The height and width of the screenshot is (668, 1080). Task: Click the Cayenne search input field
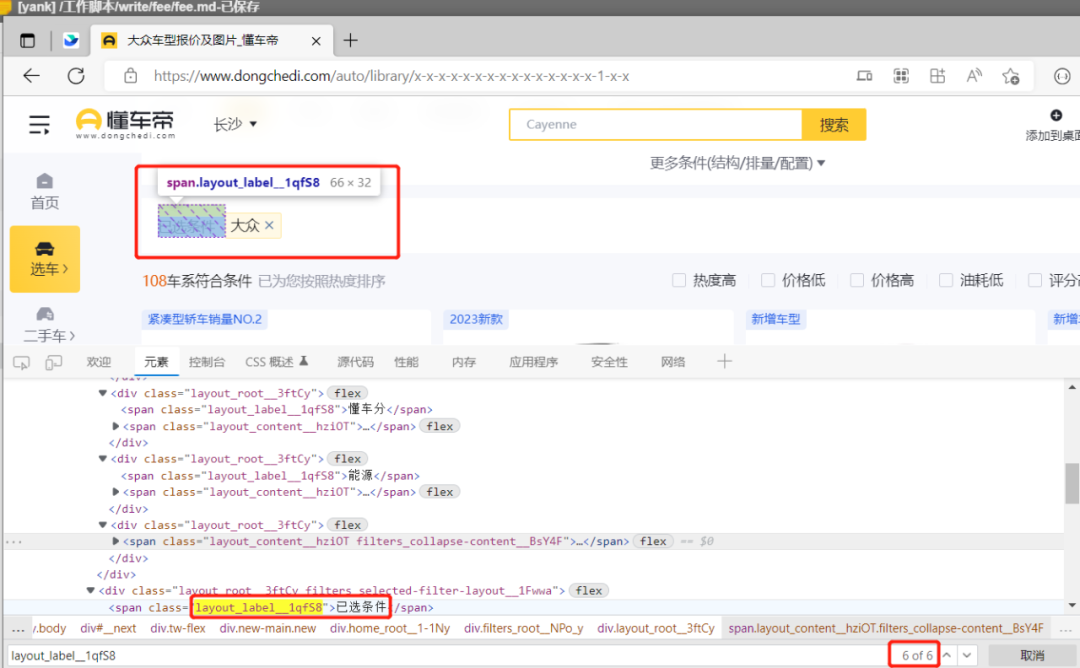(656, 125)
